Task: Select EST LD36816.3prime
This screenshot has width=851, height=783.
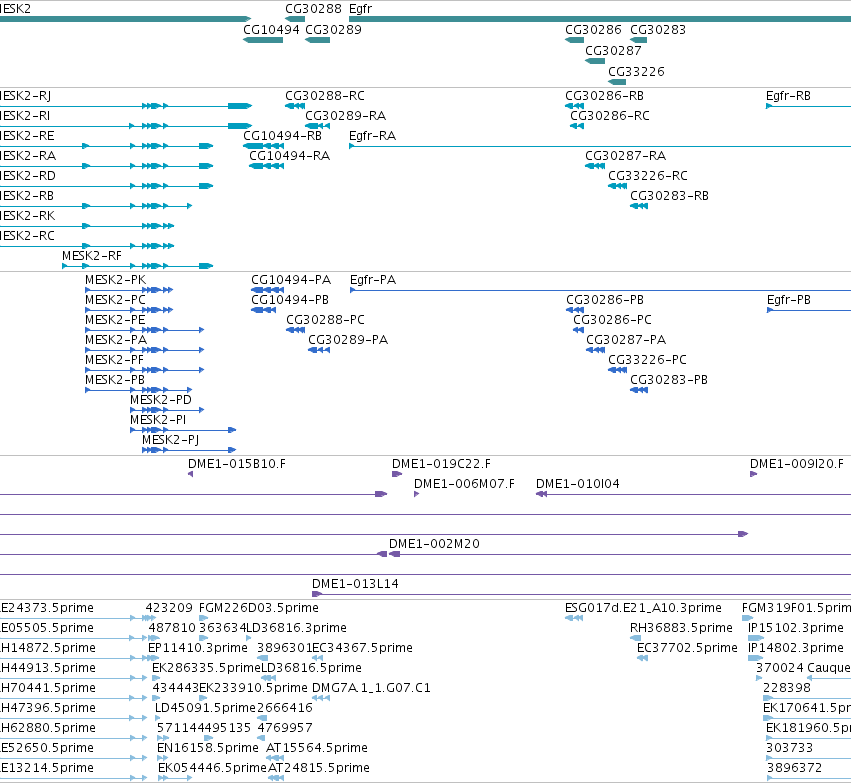Action: click(296, 628)
